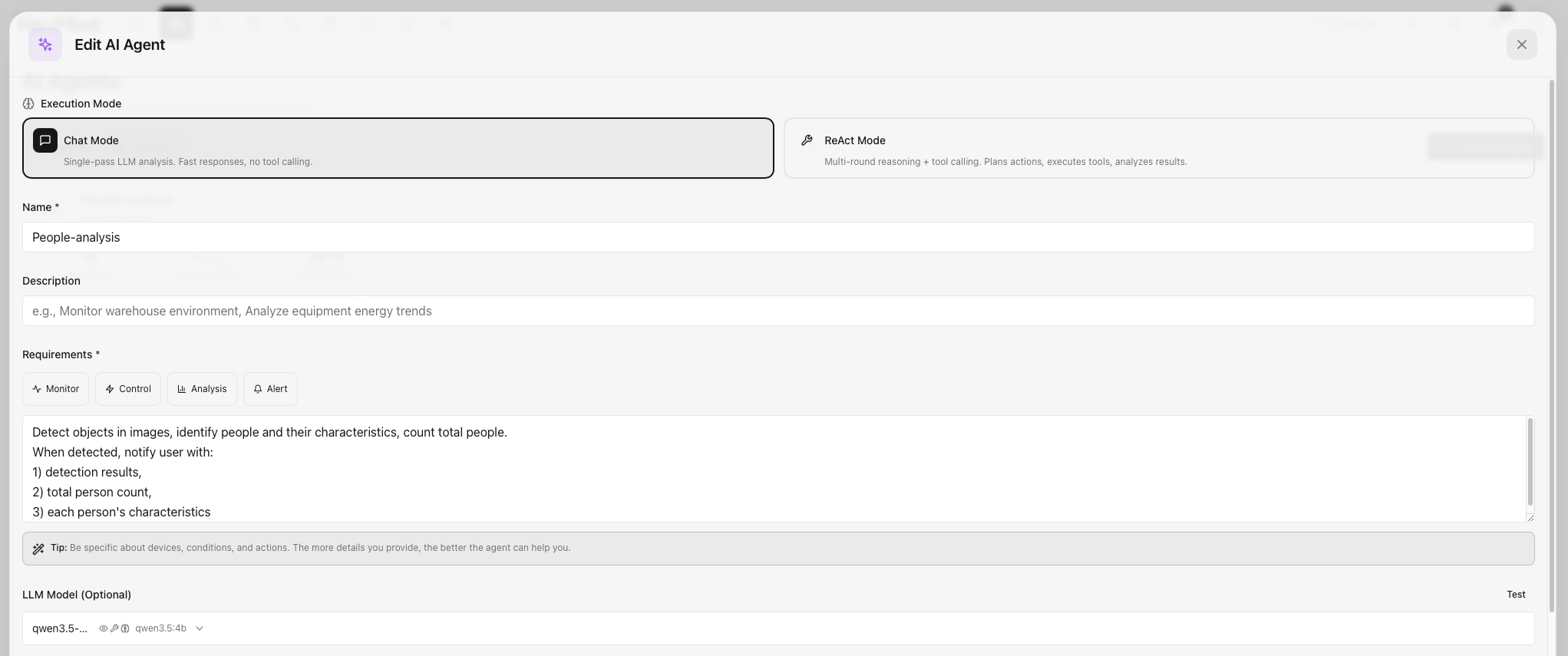Click the wrench tool icon in model selector
This screenshot has height=656, width=1568.
click(x=114, y=628)
